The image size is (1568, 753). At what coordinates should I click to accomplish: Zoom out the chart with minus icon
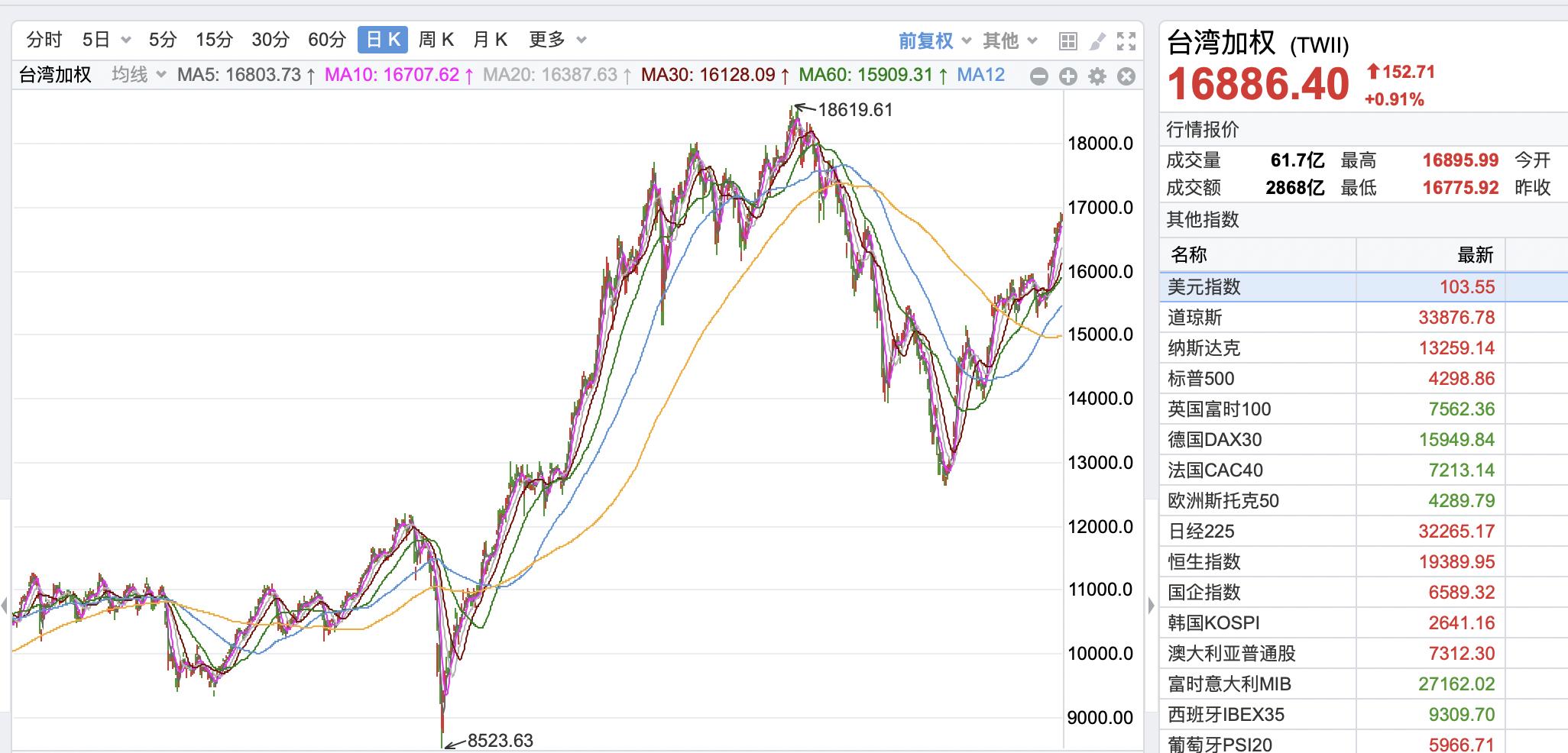pyautogui.click(x=1039, y=76)
